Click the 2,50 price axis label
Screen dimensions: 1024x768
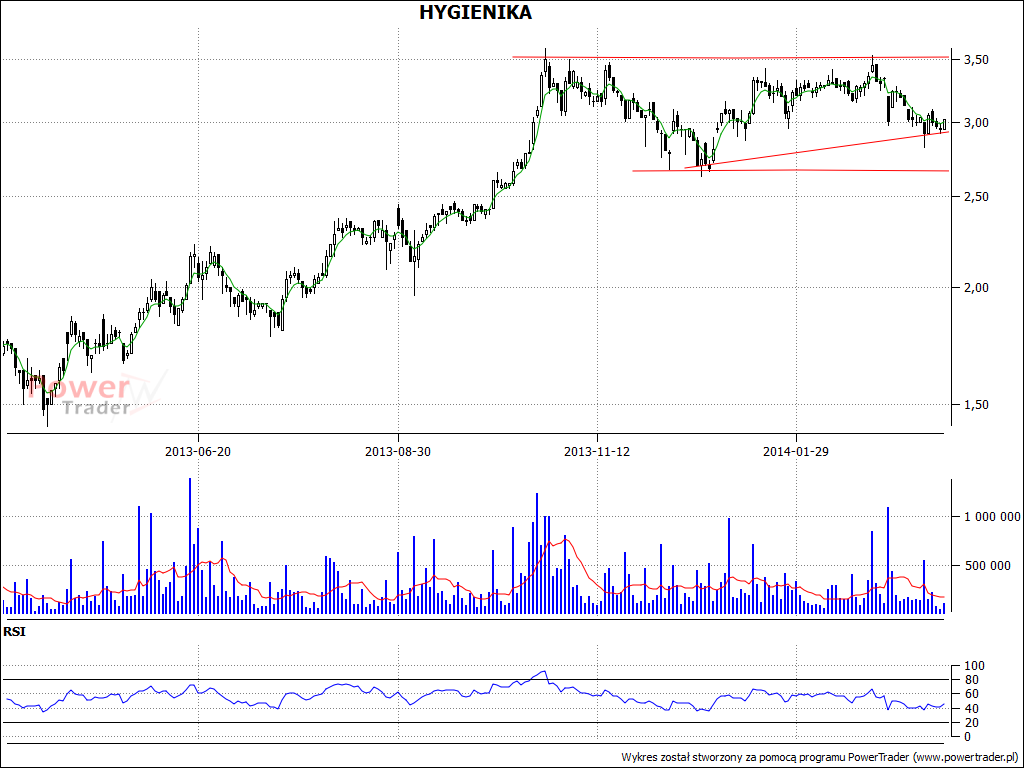[x=976, y=197]
